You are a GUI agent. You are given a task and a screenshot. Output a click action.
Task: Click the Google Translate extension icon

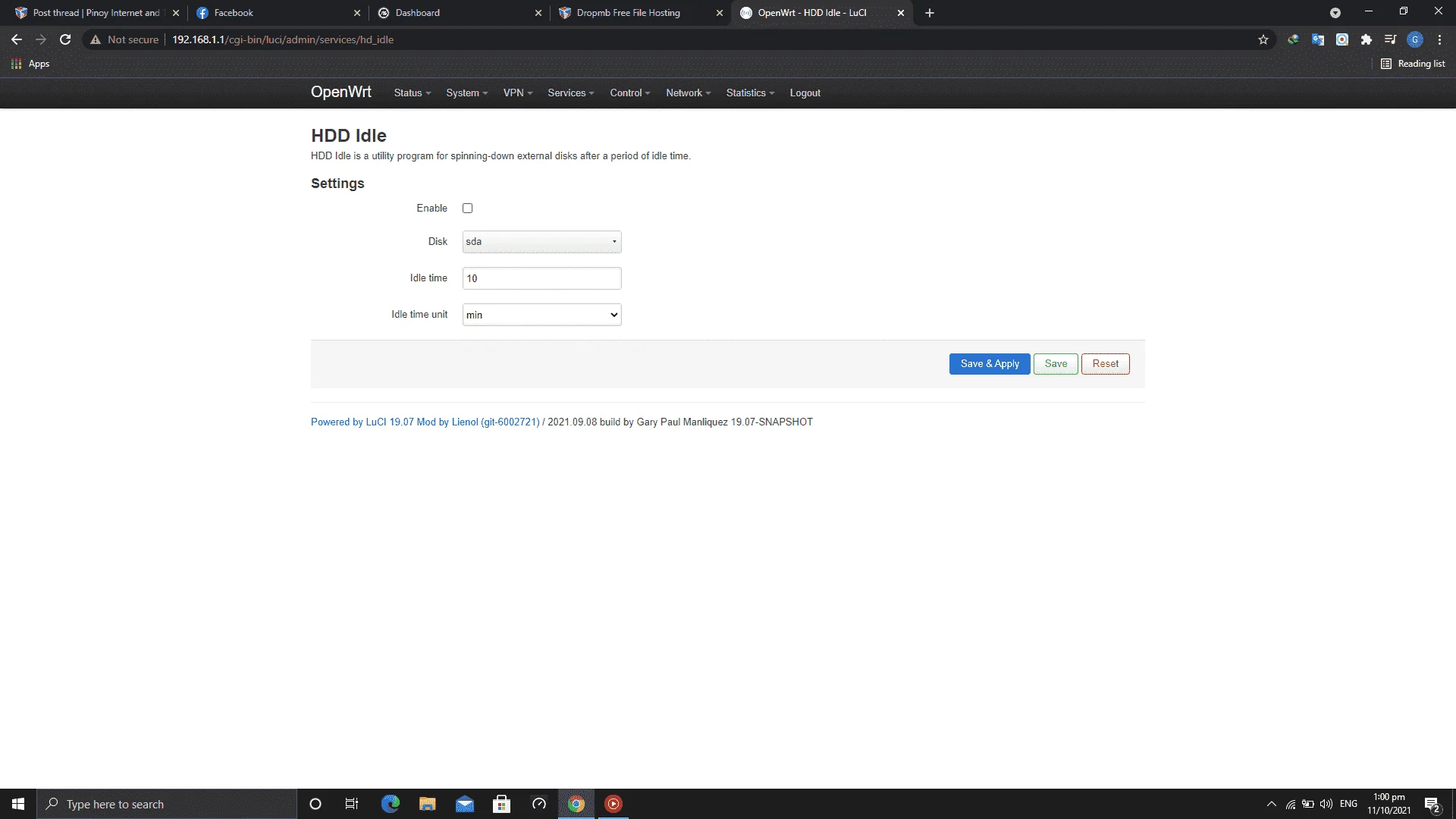1318,39
